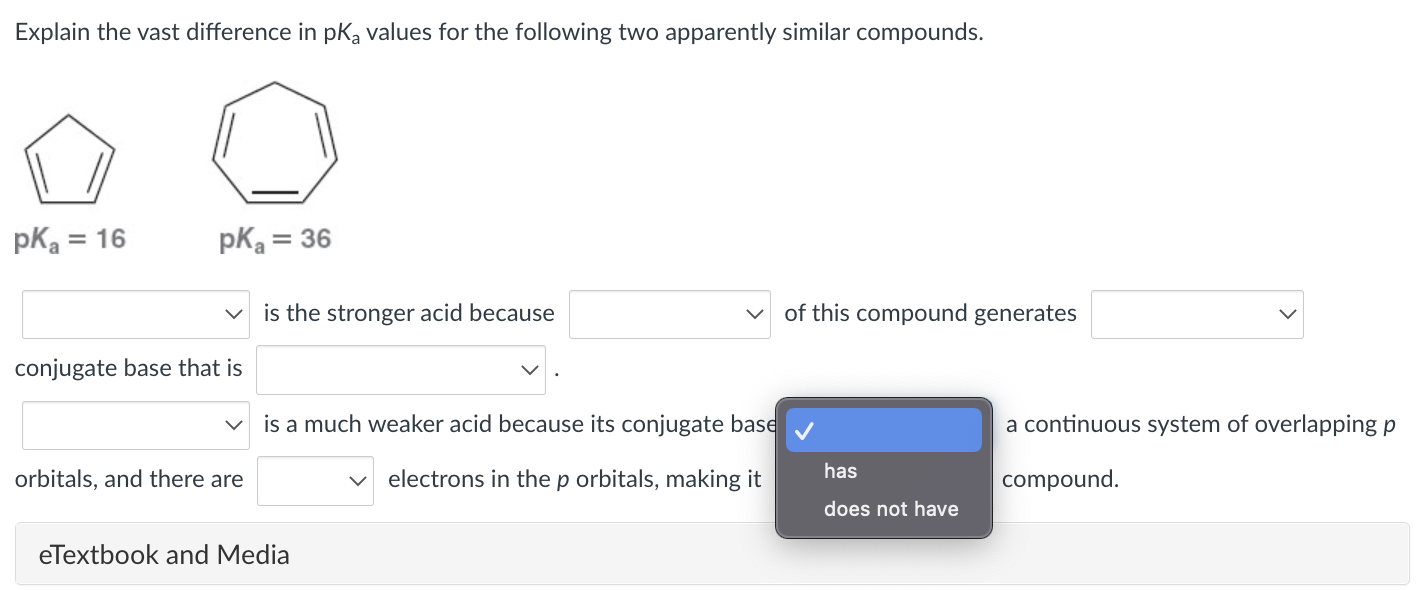Click the cyclopentadiene structure with pKa 16

[x=67, y=155]
